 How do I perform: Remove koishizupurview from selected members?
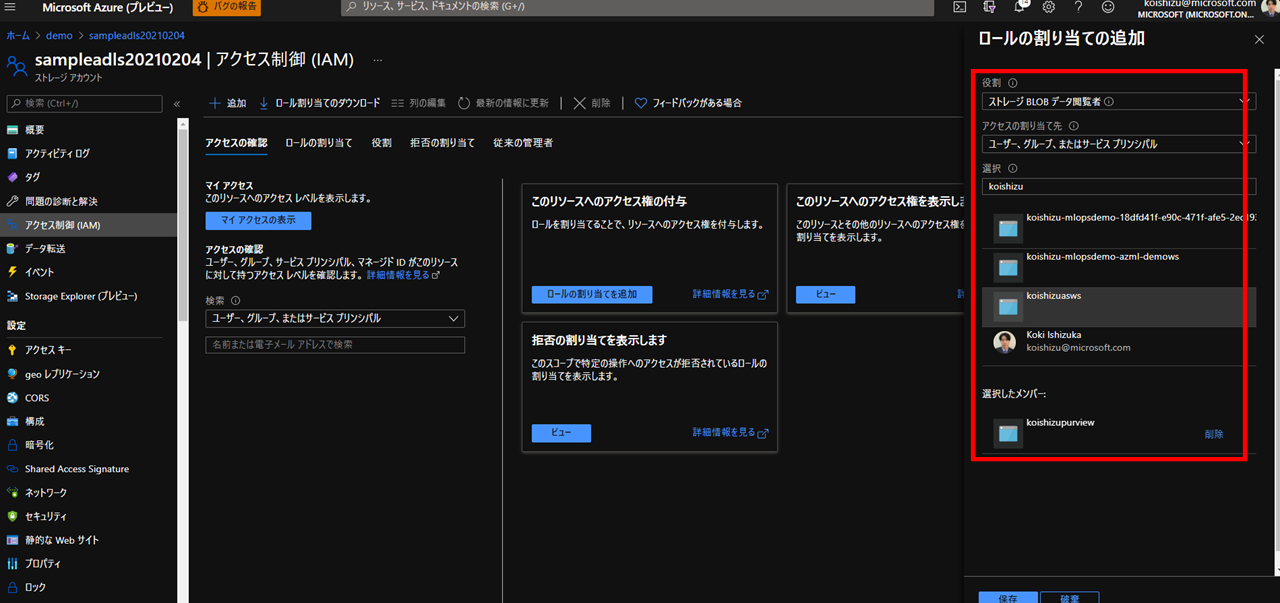coord(1214,434)
